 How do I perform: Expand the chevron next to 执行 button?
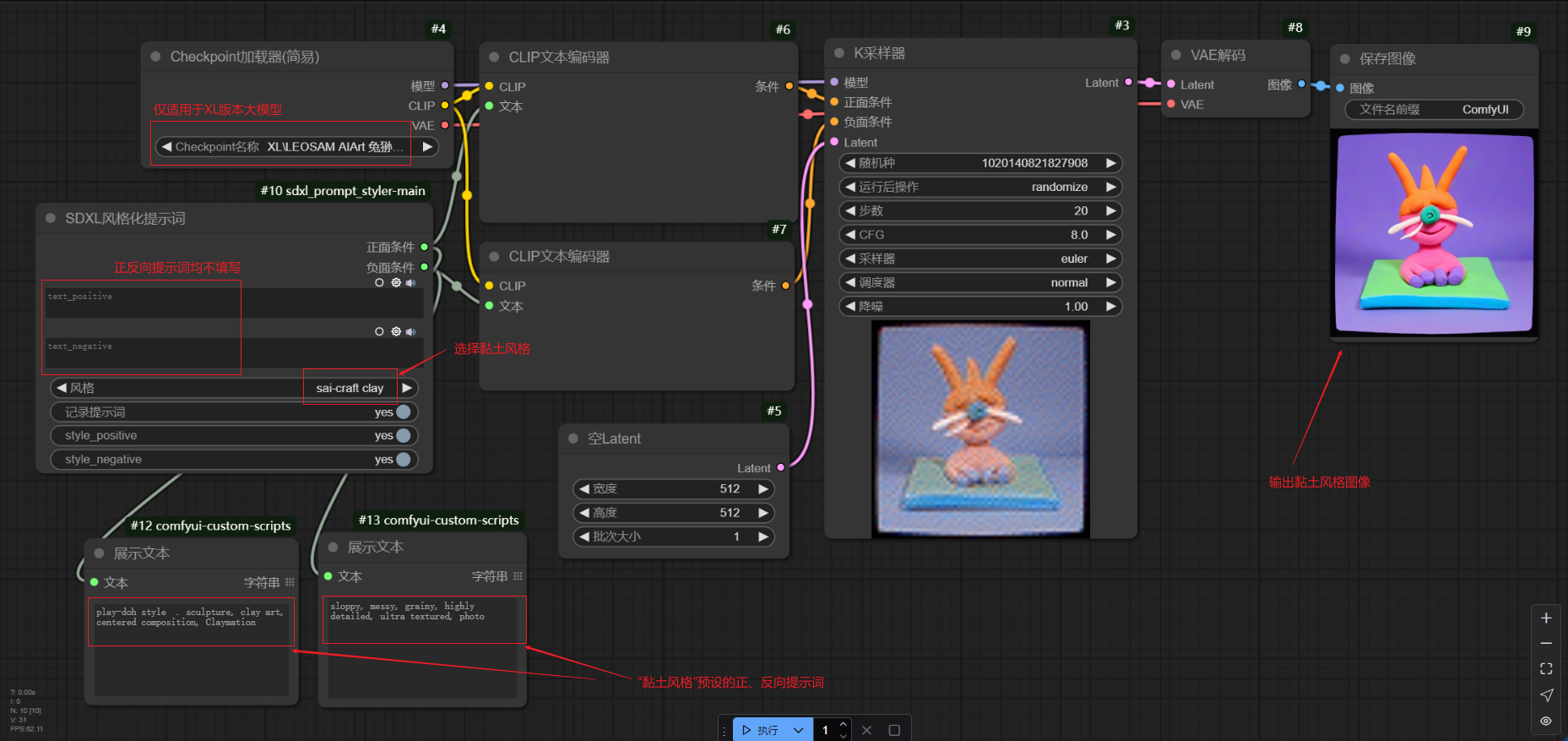(x=798, y=730)
